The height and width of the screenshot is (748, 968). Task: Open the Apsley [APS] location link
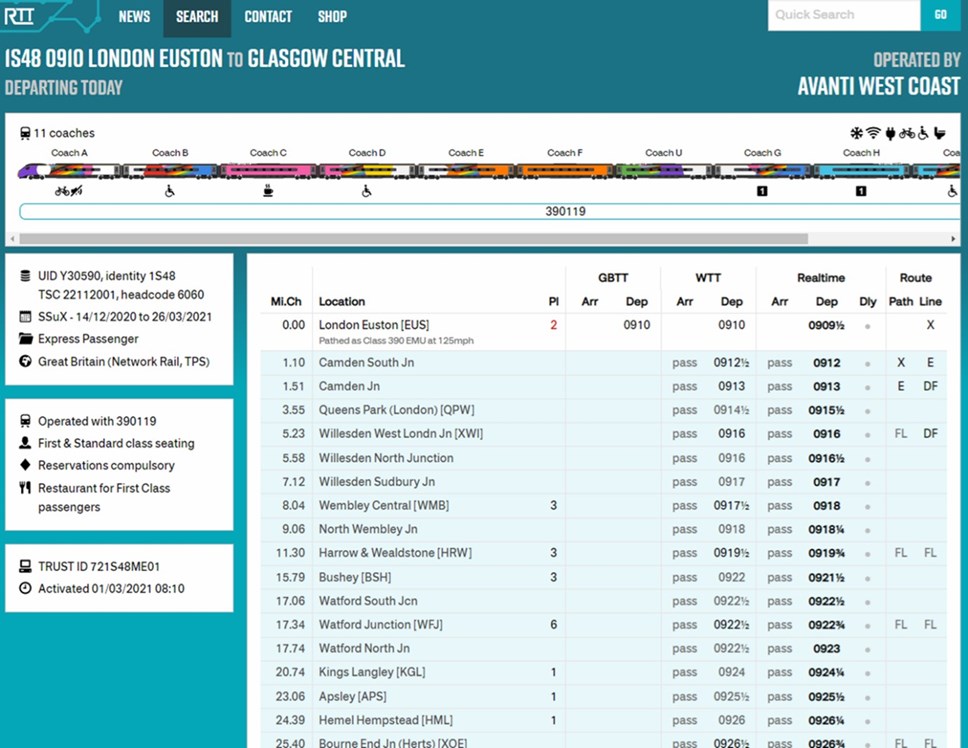pos(353,696)
